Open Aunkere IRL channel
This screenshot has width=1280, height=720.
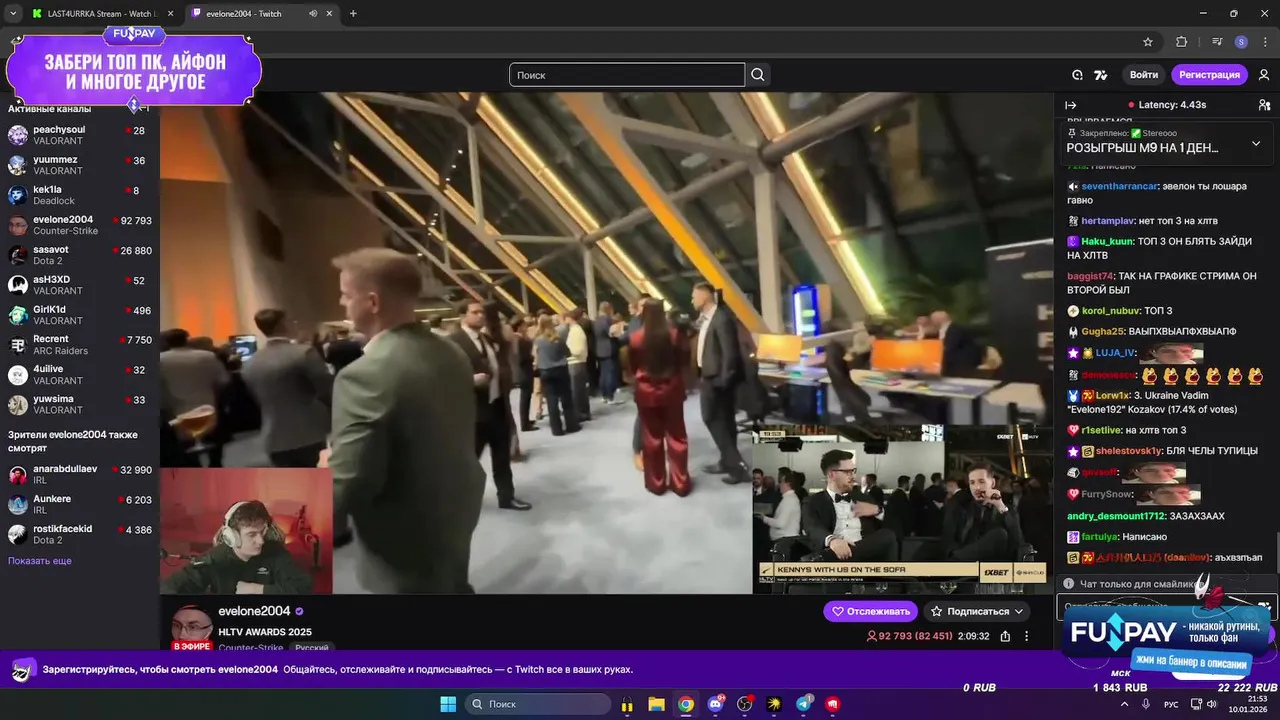point(80,504)
